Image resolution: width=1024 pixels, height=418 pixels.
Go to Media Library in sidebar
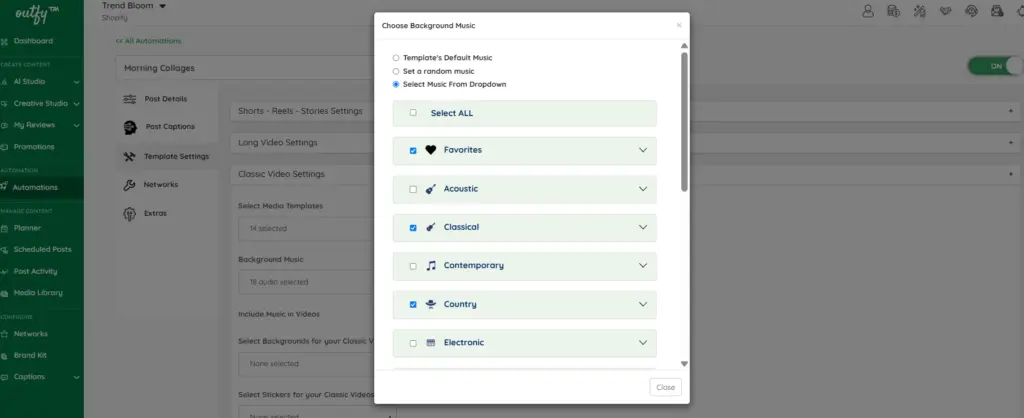(38, 293)
